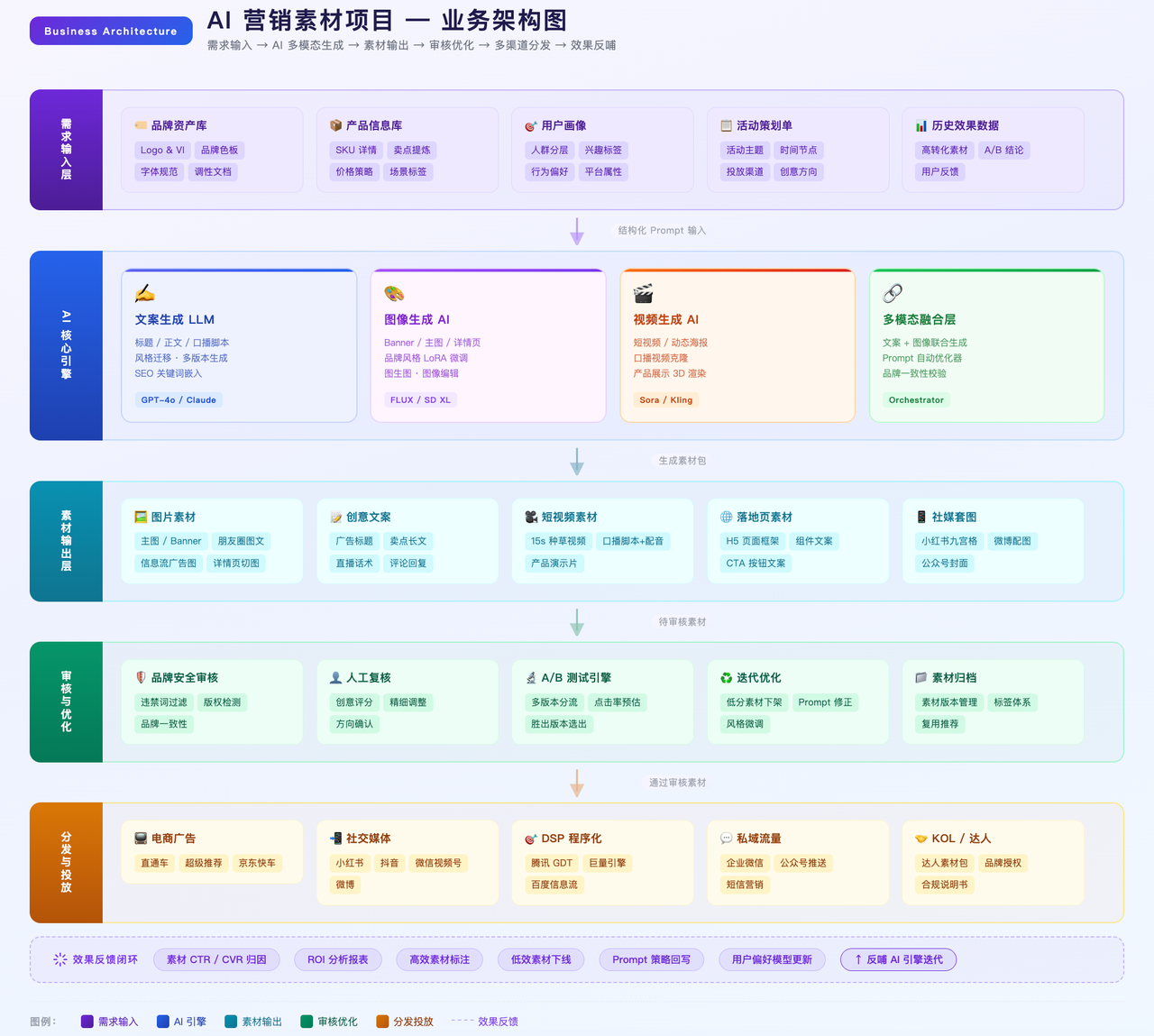Viewport: 1154px width, 1036px height.
Task: Click the GPT-4o / Claude model tag
Action: point(178,399)
